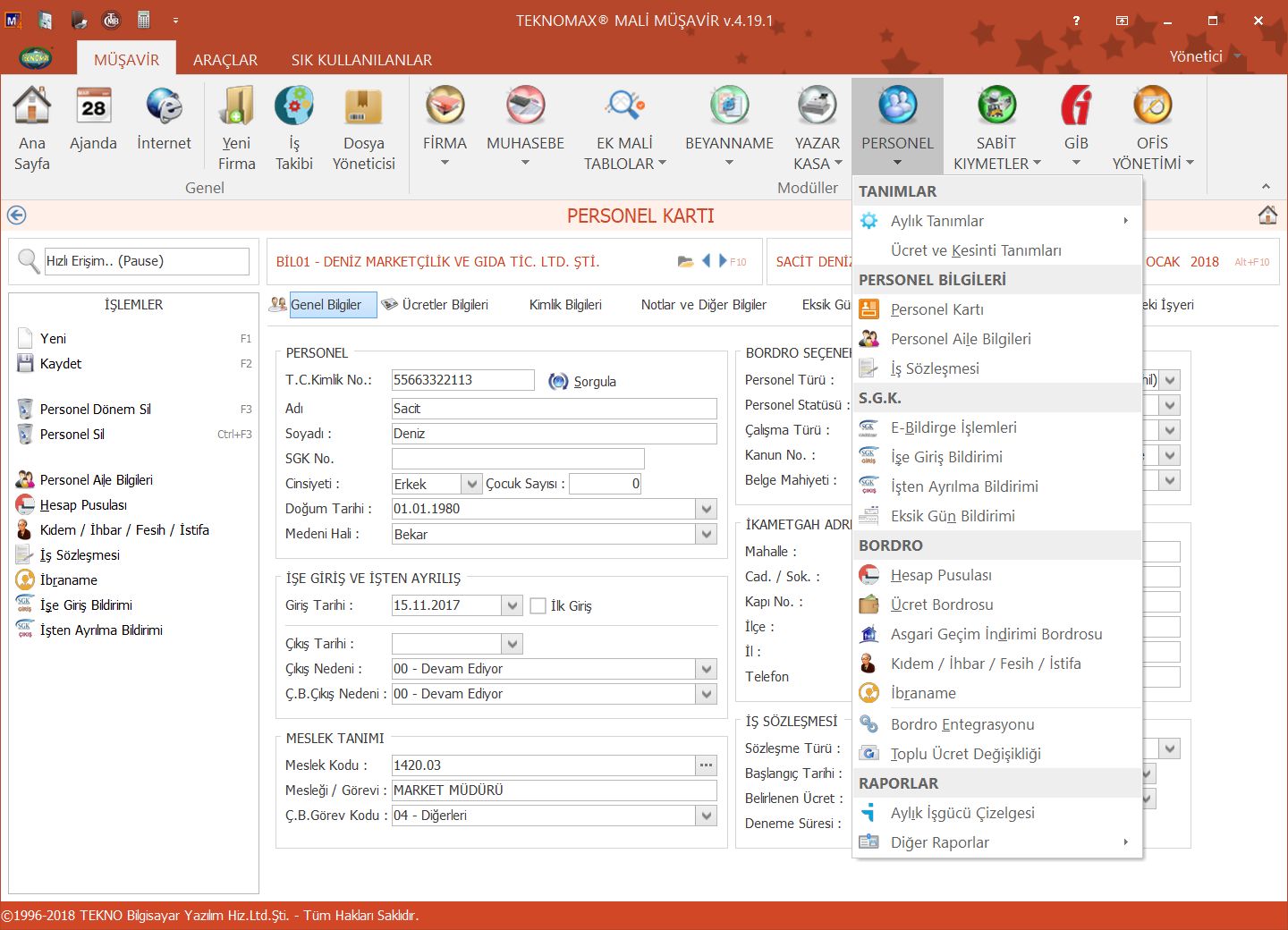Click Kaydet in the İşlemler panel
1288x930 pixels.
pos(60,364)
